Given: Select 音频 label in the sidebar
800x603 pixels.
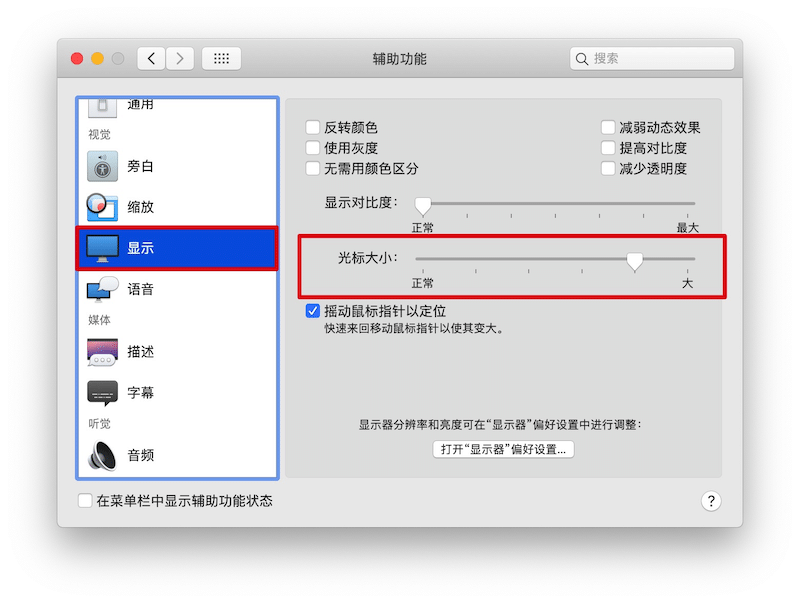Looking at the screenshot, I should coord(140,456).
